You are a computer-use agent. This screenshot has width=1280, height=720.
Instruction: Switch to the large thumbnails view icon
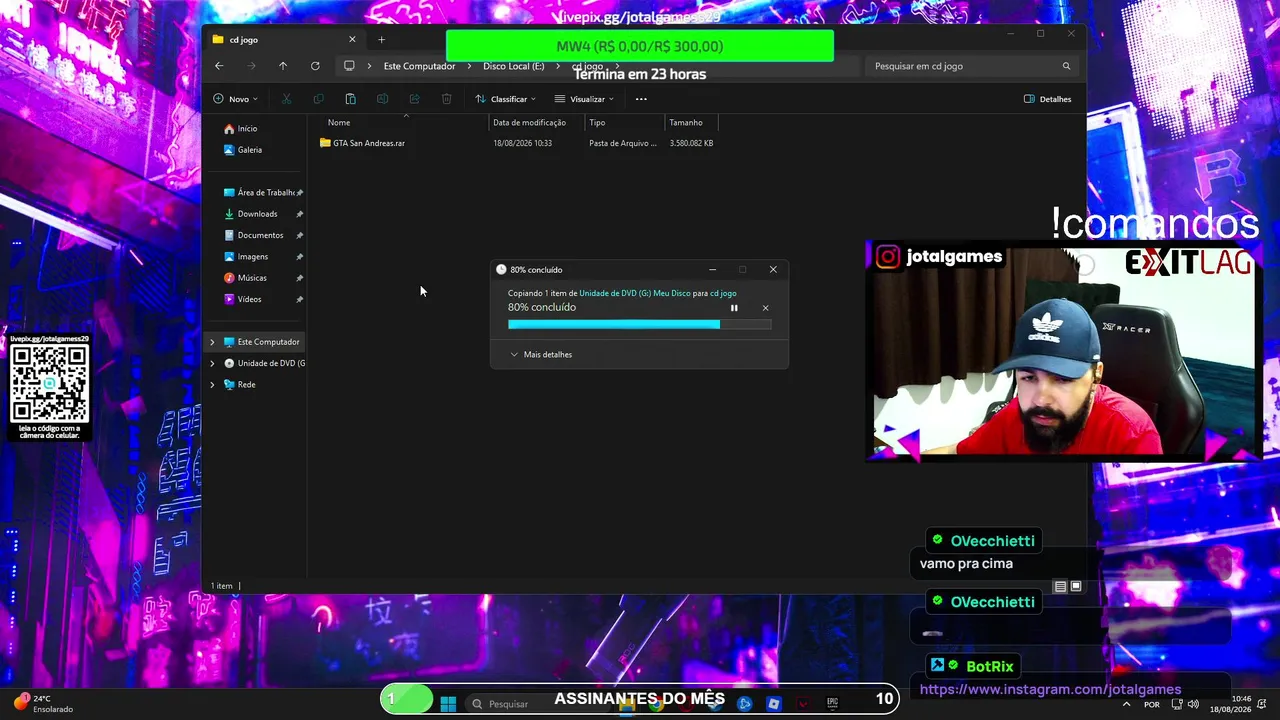click(x=1076, y=587)
